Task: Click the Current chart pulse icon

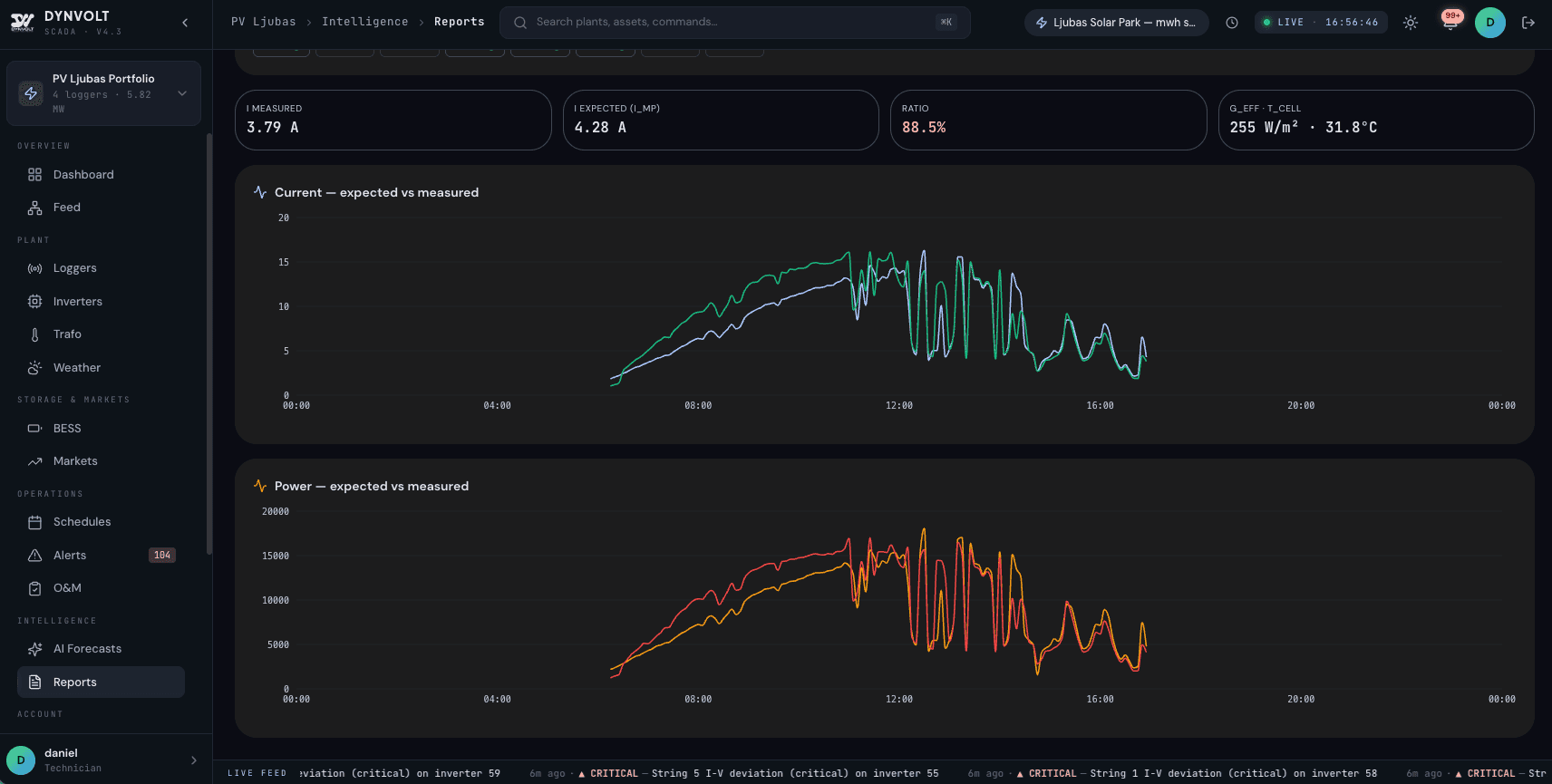Action: click(260, 192)
